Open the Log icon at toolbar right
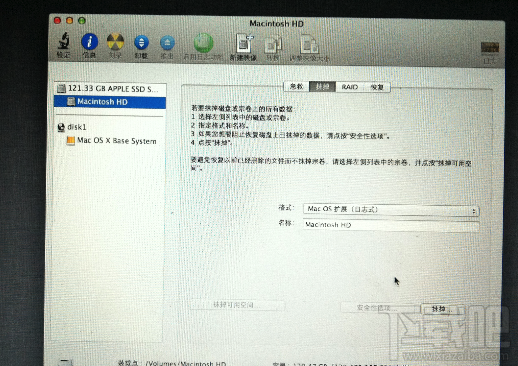518x366 pixels. tap(490, 47)
